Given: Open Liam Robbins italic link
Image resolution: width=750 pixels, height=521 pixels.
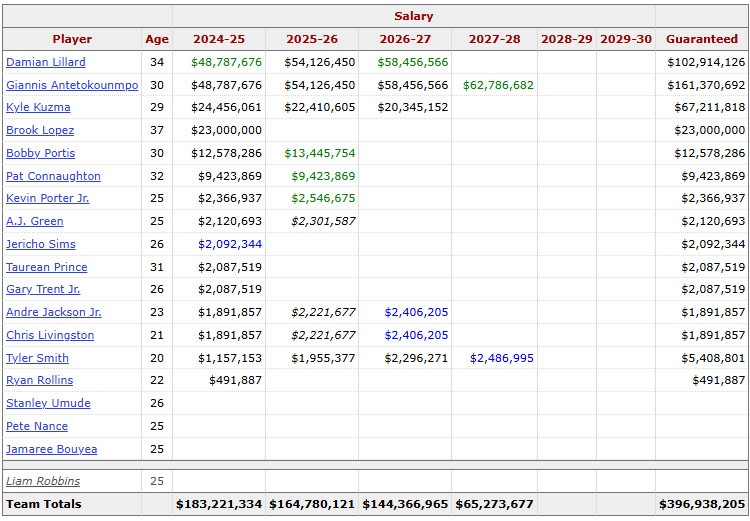Looking at the screenshot, I should (43, 481).
